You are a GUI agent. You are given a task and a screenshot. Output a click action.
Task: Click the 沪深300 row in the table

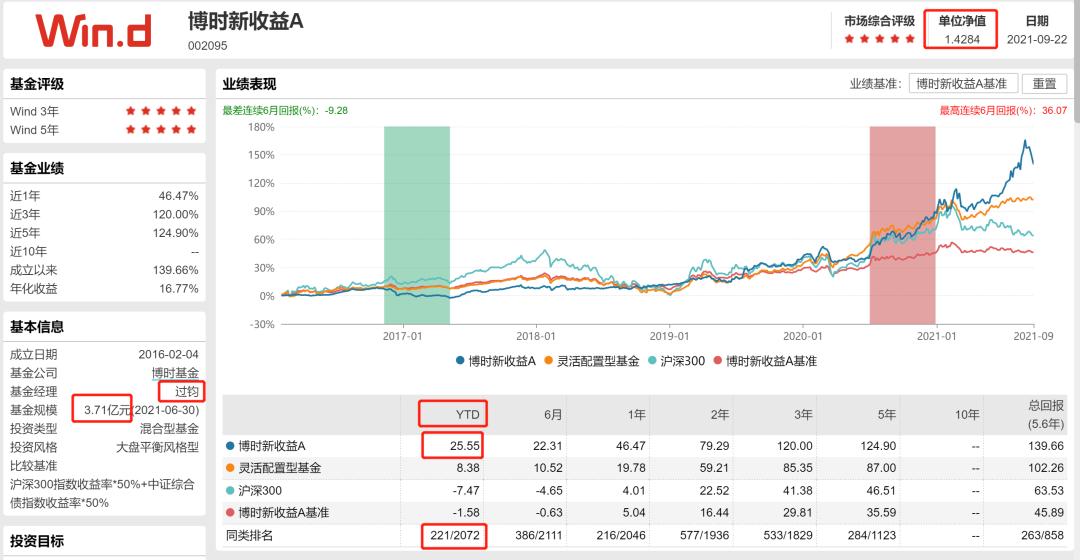tap(644, 490)
